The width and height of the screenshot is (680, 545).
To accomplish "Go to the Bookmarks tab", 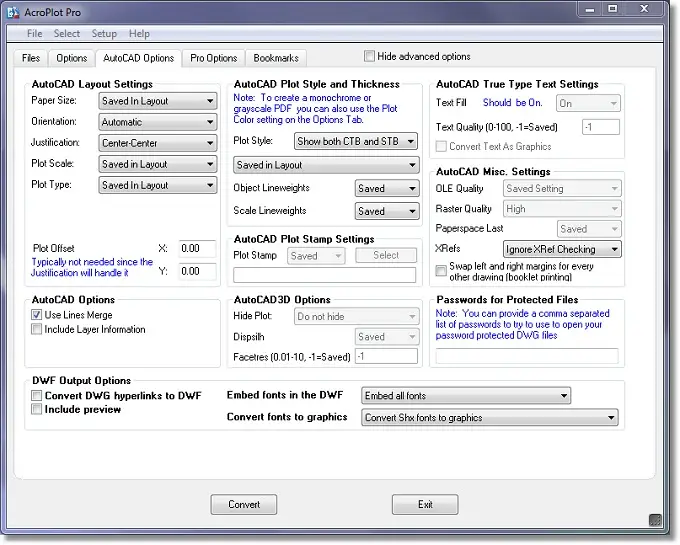I will 276,58.
